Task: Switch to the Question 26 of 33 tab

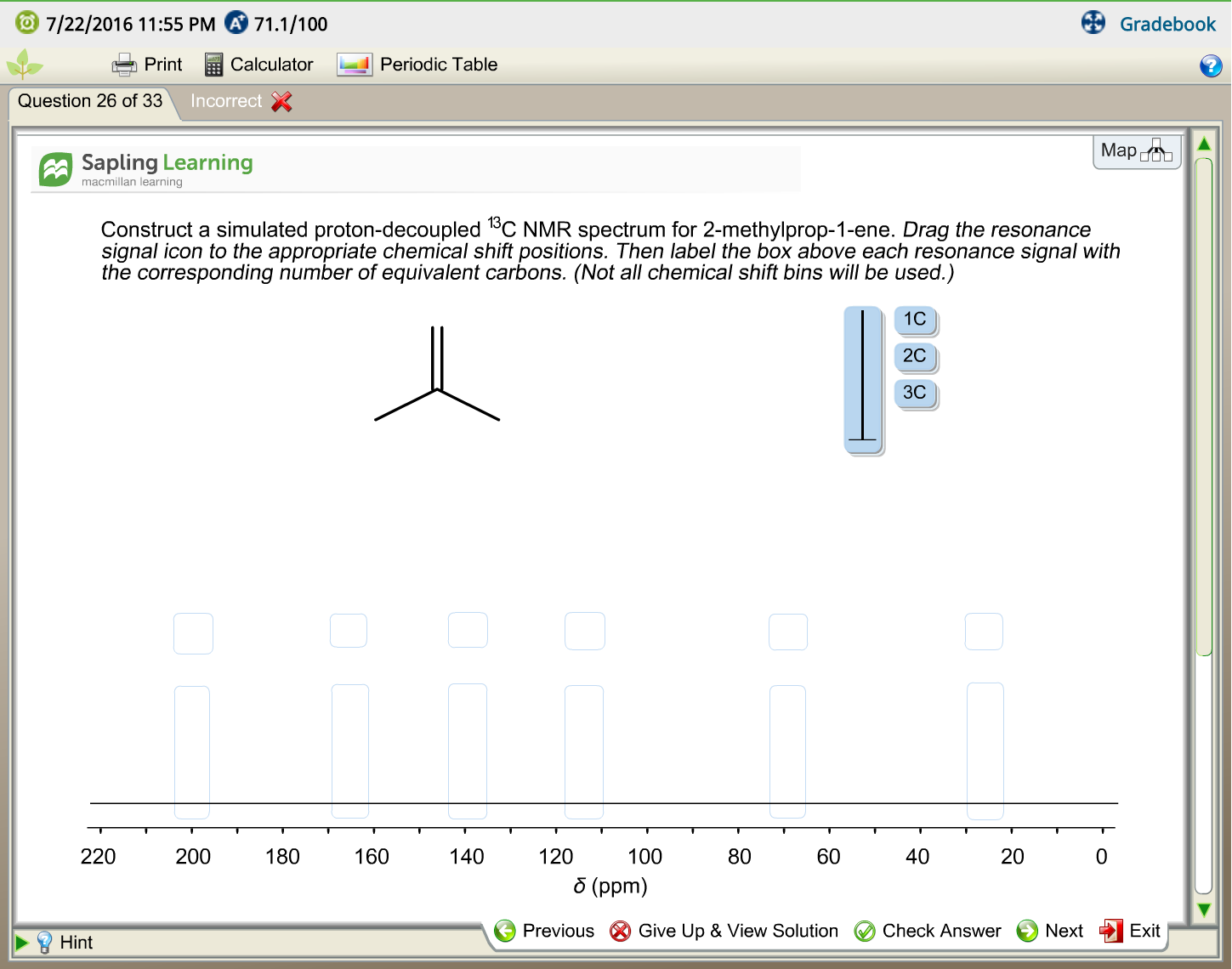Action: click(x=88, y=100)
